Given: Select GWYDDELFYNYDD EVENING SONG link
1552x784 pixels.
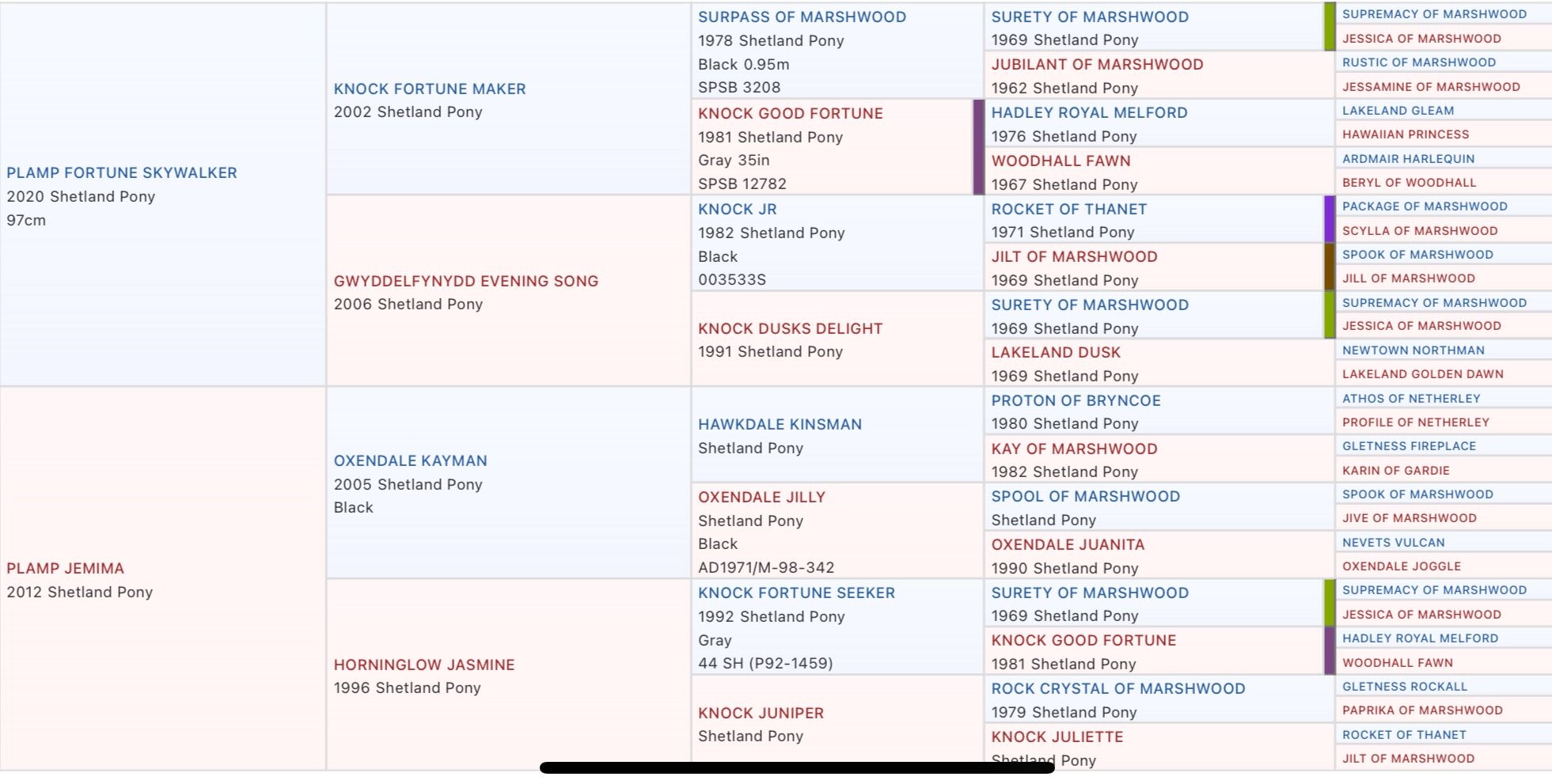Looking at the screenshot, I should pyautogui.click(x=465, y=281).
